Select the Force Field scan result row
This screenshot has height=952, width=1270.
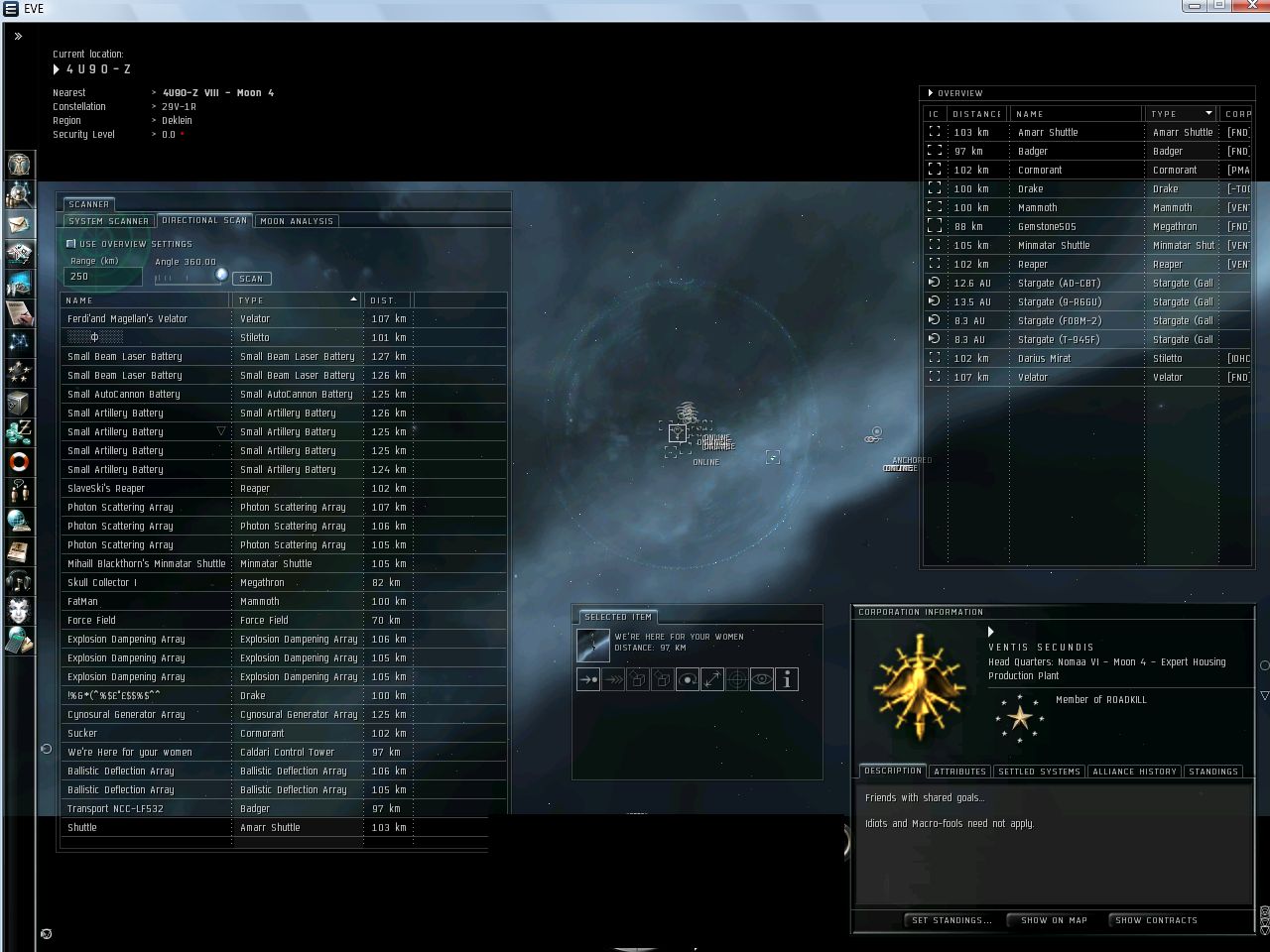283,620
